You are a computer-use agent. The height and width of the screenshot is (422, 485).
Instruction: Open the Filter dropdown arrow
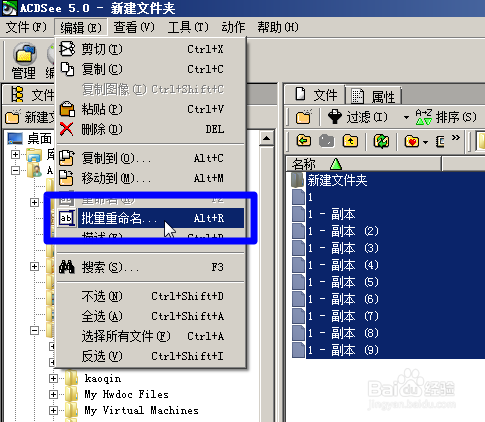406,117
